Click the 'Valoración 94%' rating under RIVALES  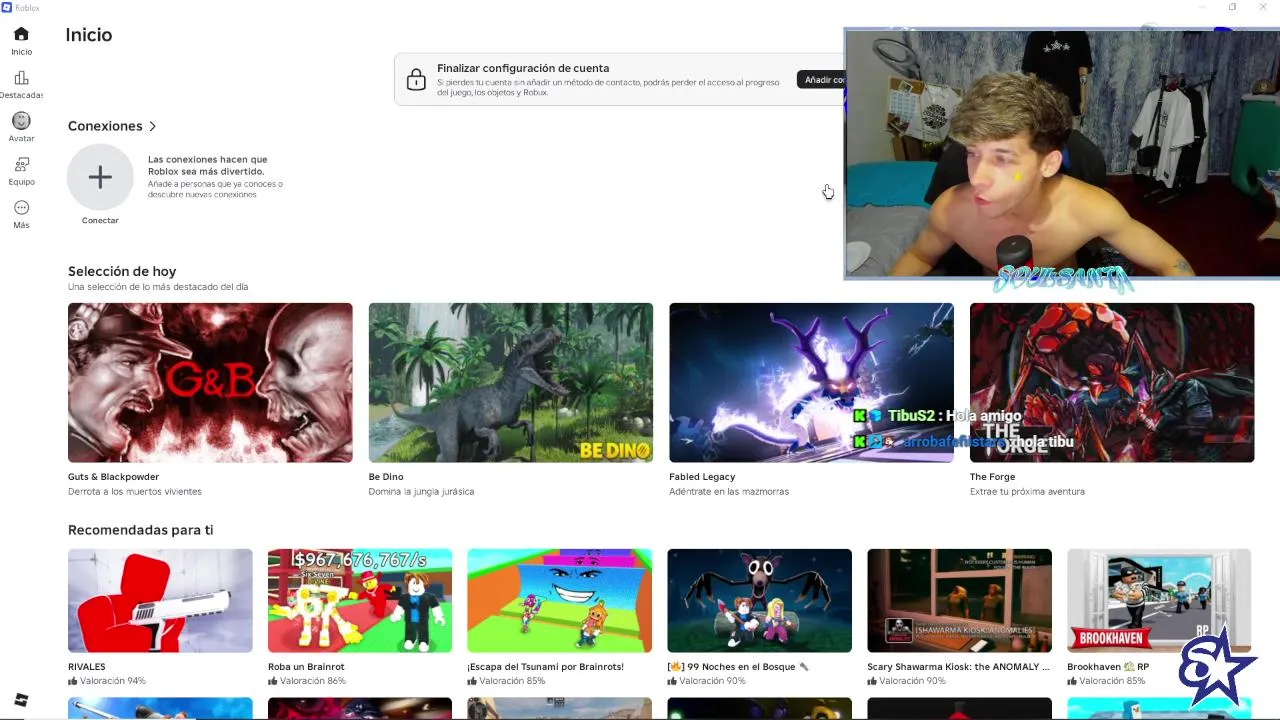[x=107, y=681]
